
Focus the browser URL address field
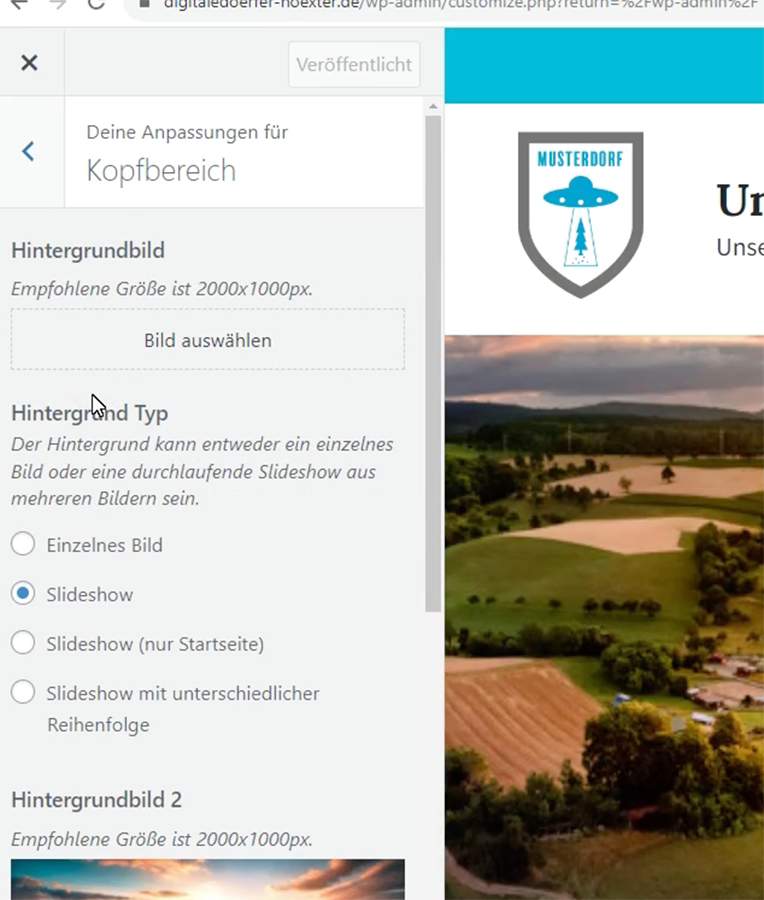click(x=450, y=4)
